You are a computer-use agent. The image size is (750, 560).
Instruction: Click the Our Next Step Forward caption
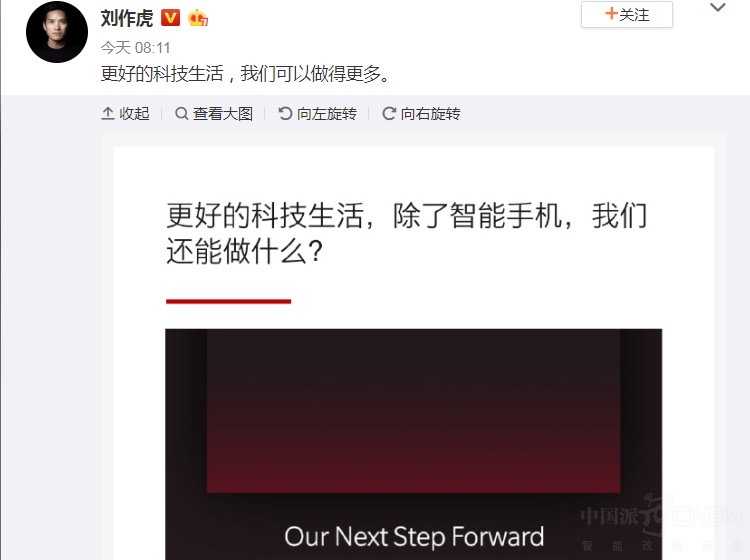pos(414,537)
